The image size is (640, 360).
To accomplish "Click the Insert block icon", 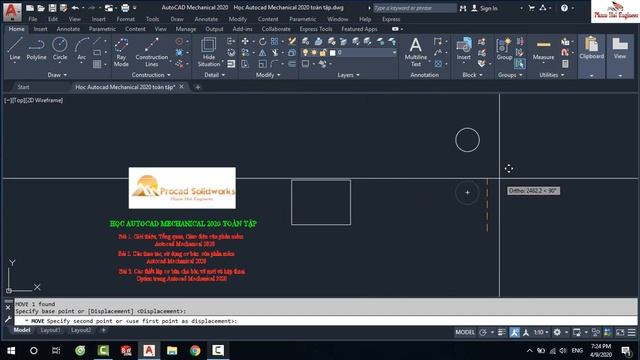I will 464,49.
